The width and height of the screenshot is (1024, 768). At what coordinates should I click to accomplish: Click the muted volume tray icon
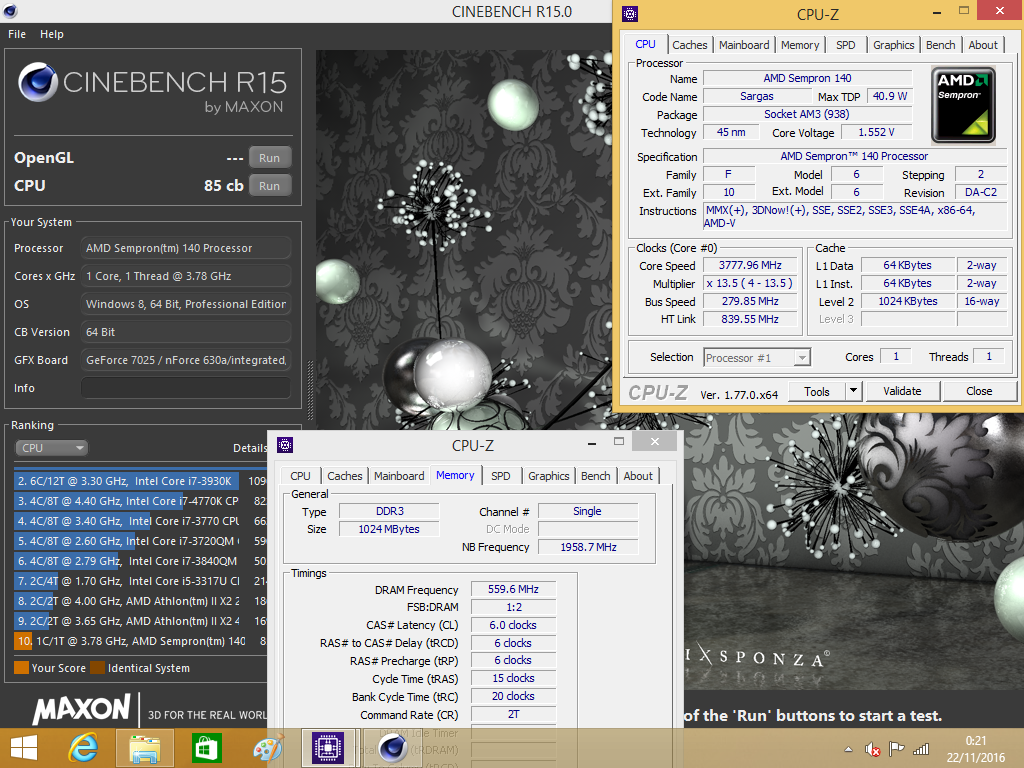pos(872,750)
